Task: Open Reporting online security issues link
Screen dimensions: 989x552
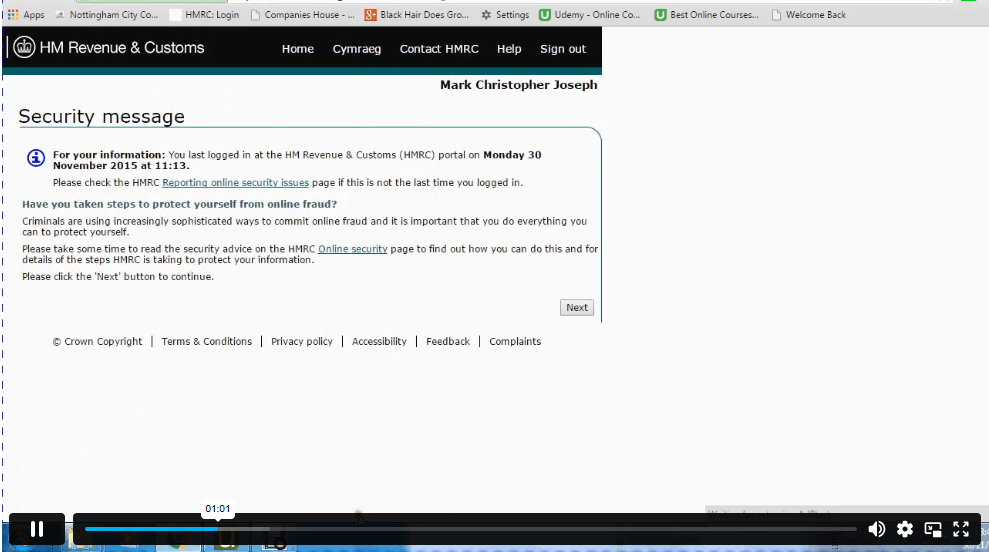Action: click(x=235, y=182)
